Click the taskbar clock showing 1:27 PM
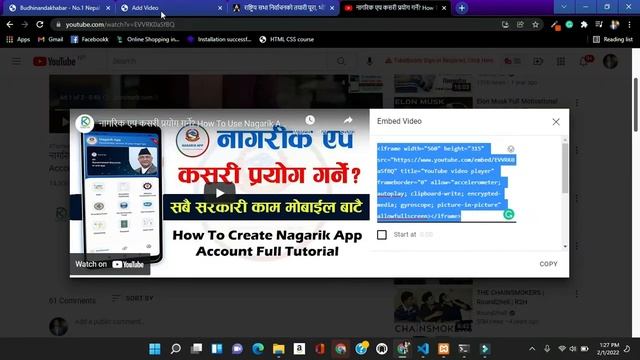 pos(609,349)
